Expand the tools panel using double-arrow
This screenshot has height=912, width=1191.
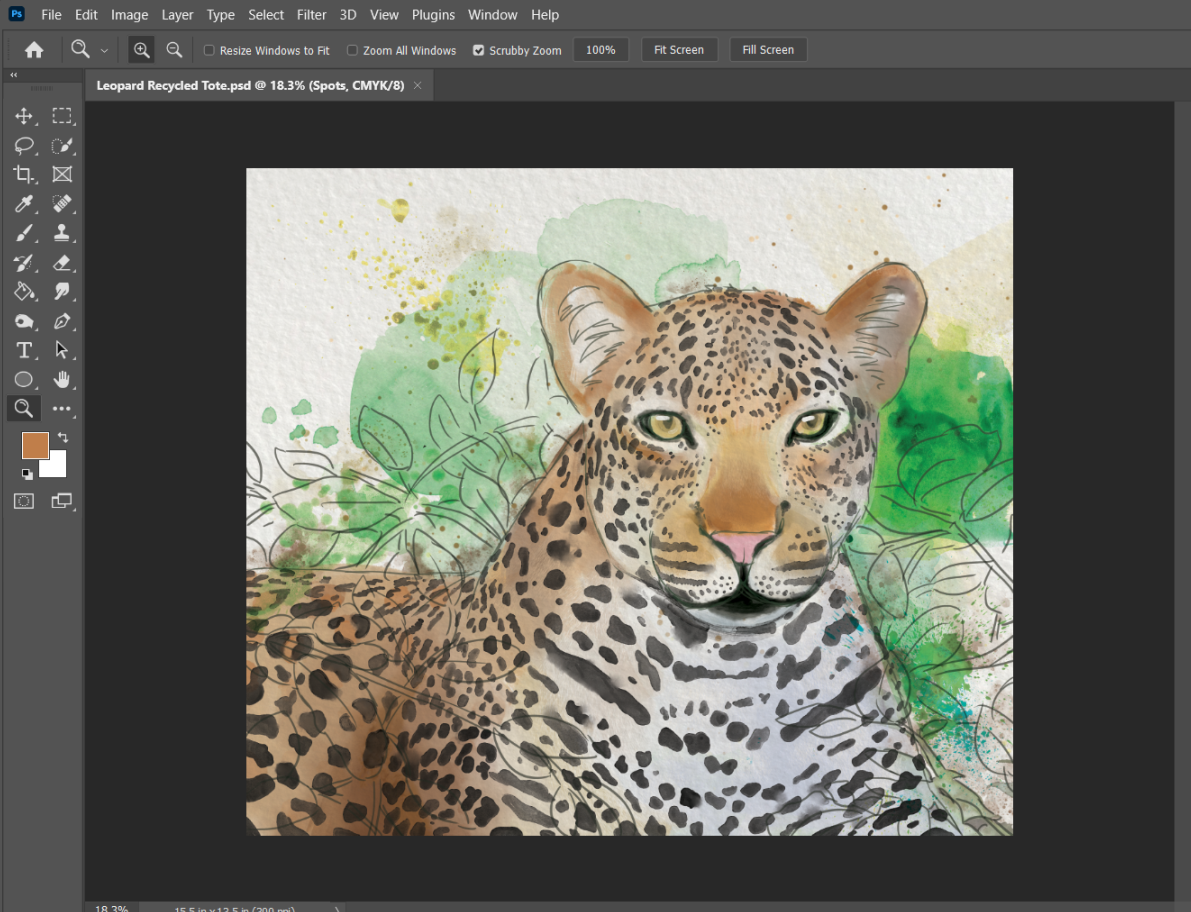14,75
